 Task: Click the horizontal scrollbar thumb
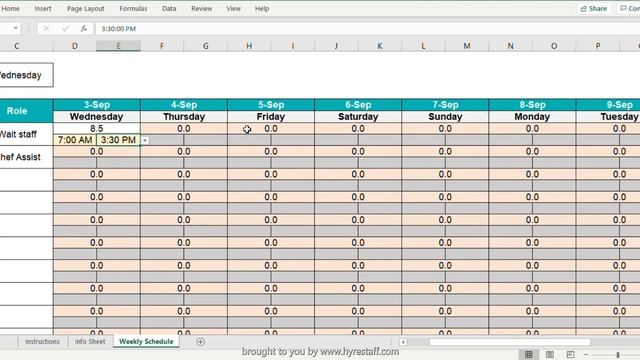tap(509, 342)
